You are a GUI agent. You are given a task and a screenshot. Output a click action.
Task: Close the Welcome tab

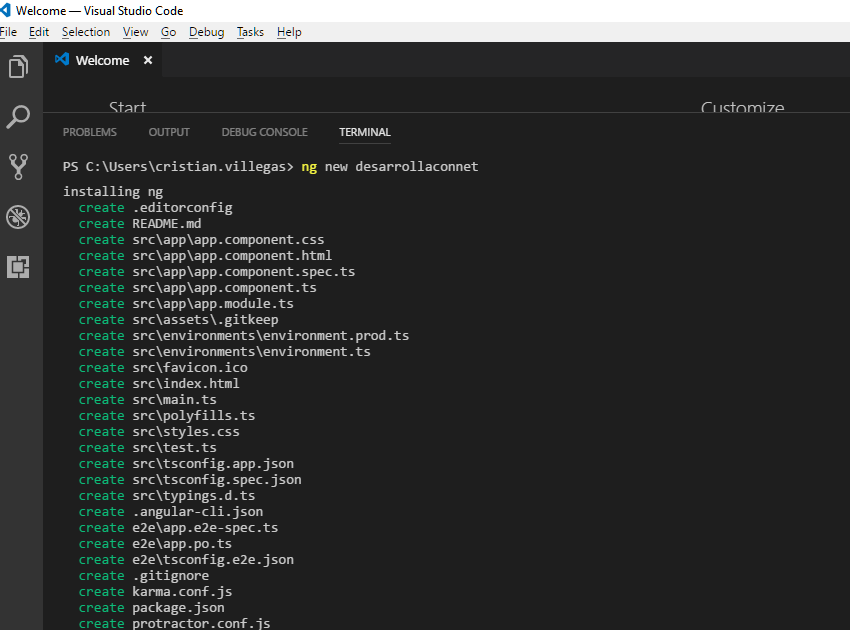[x=147, y=60]
